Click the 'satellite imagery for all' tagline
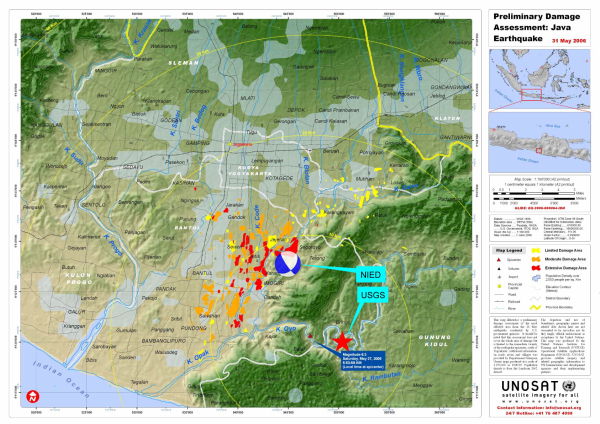This screenshot has height=424, width=600. click(x=540, y=395)
